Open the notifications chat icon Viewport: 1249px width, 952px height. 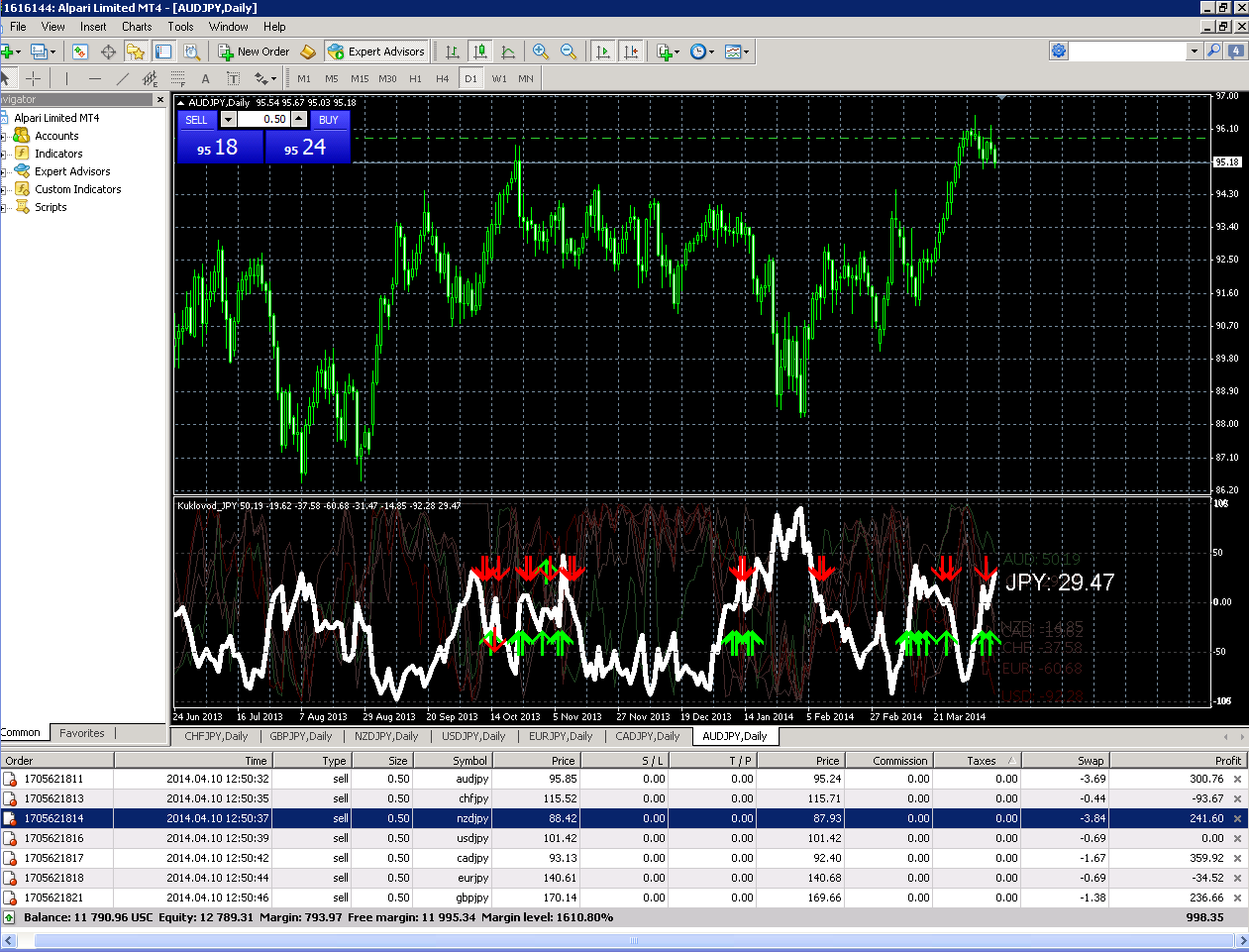1236,51
